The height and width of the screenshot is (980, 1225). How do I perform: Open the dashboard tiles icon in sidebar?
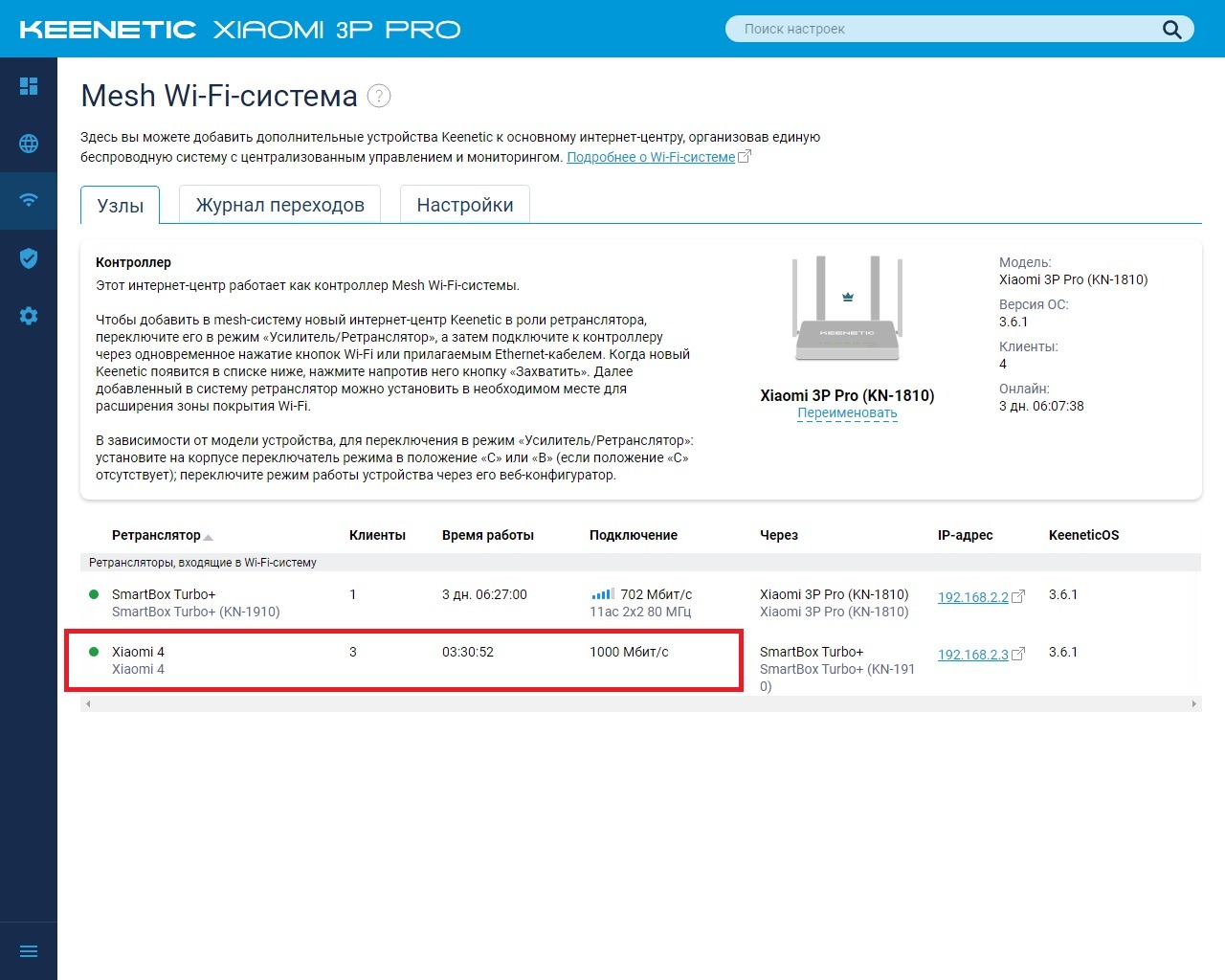tap(29, 86)
